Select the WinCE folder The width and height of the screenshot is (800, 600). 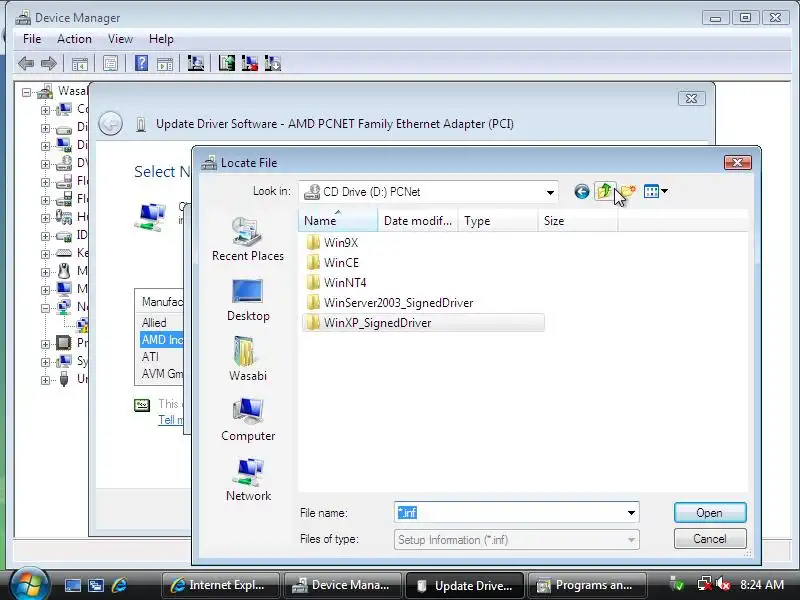coord(333,262)
